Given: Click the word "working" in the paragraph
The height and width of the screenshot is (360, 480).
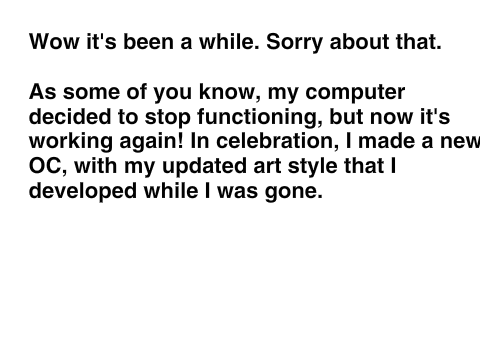Looking at the screenshot, I should tap(71, 143).
